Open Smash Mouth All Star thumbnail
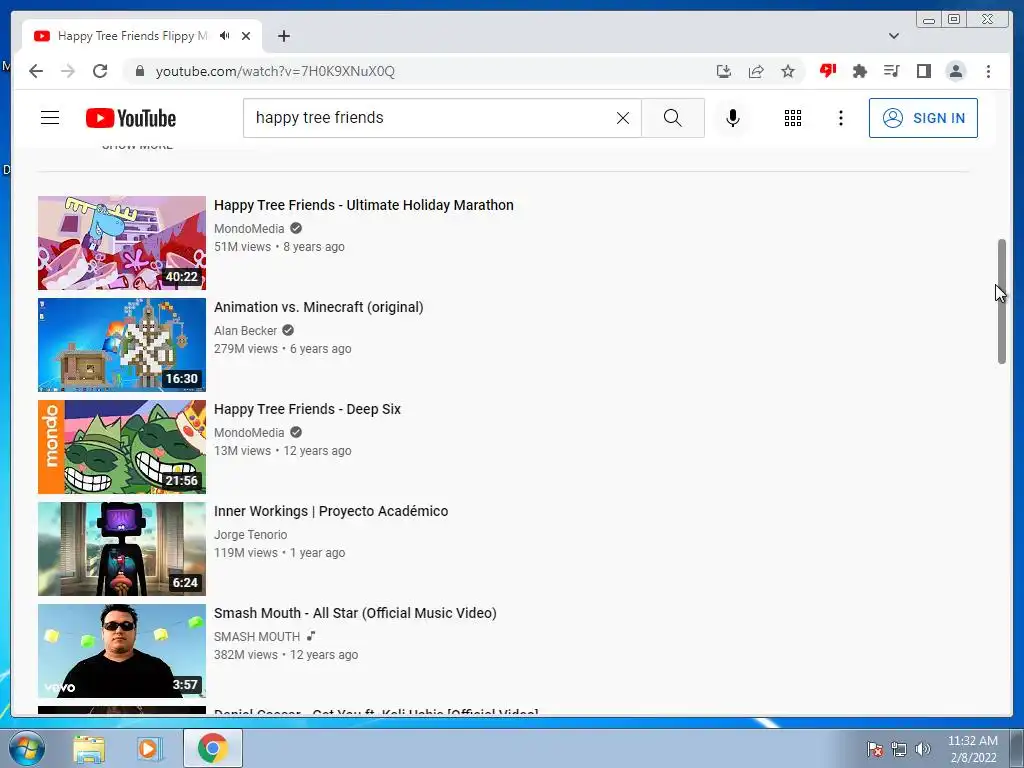 (121, 650)
